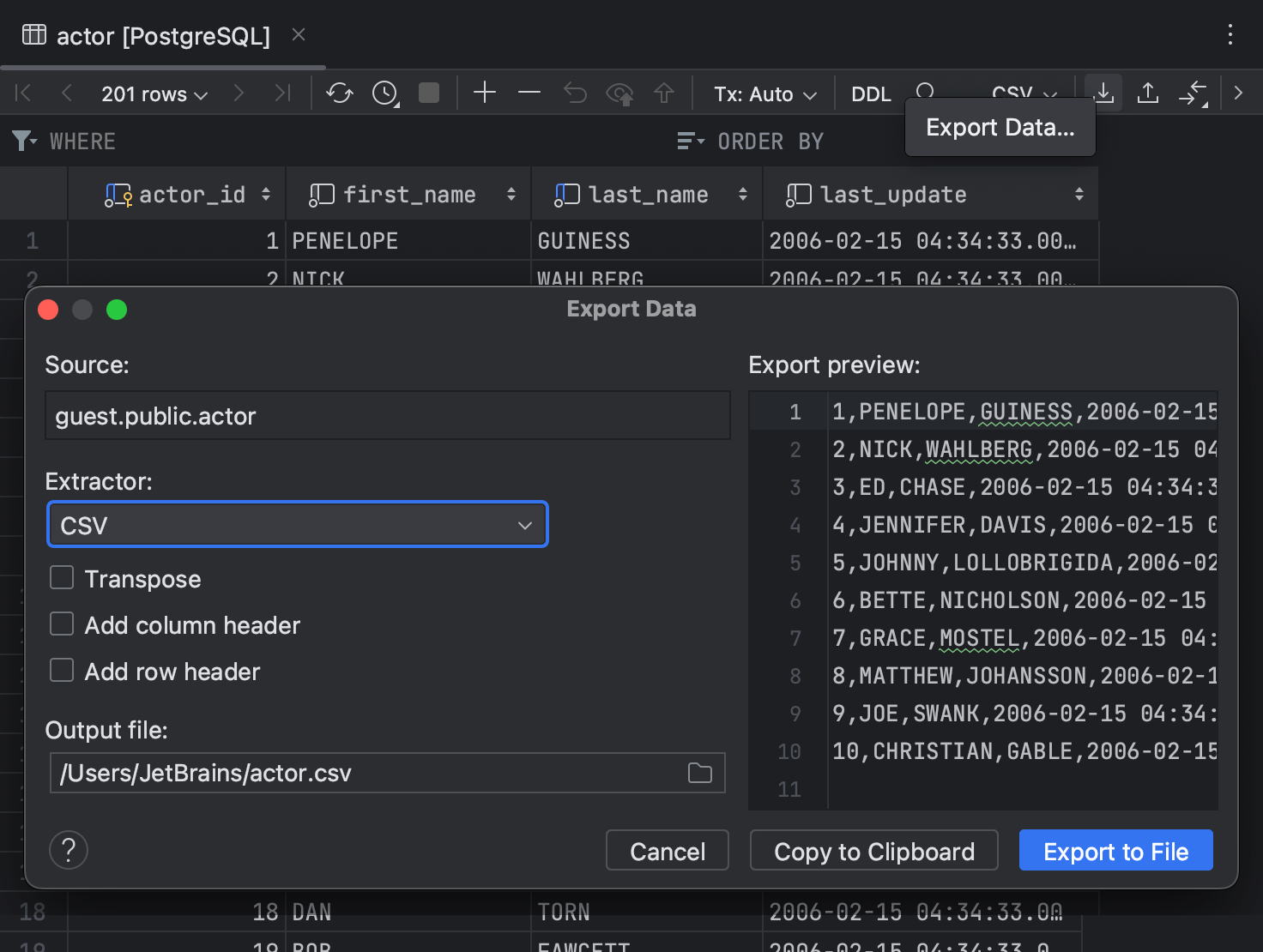1263x952 pixels.
Task: Check Add column header
Action: pyautogui.click(x=61, y=624)
